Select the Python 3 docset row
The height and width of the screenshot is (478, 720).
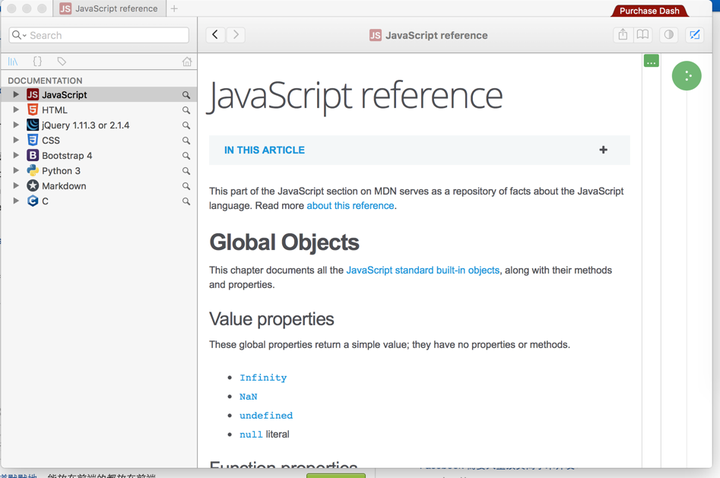(99, 171)
